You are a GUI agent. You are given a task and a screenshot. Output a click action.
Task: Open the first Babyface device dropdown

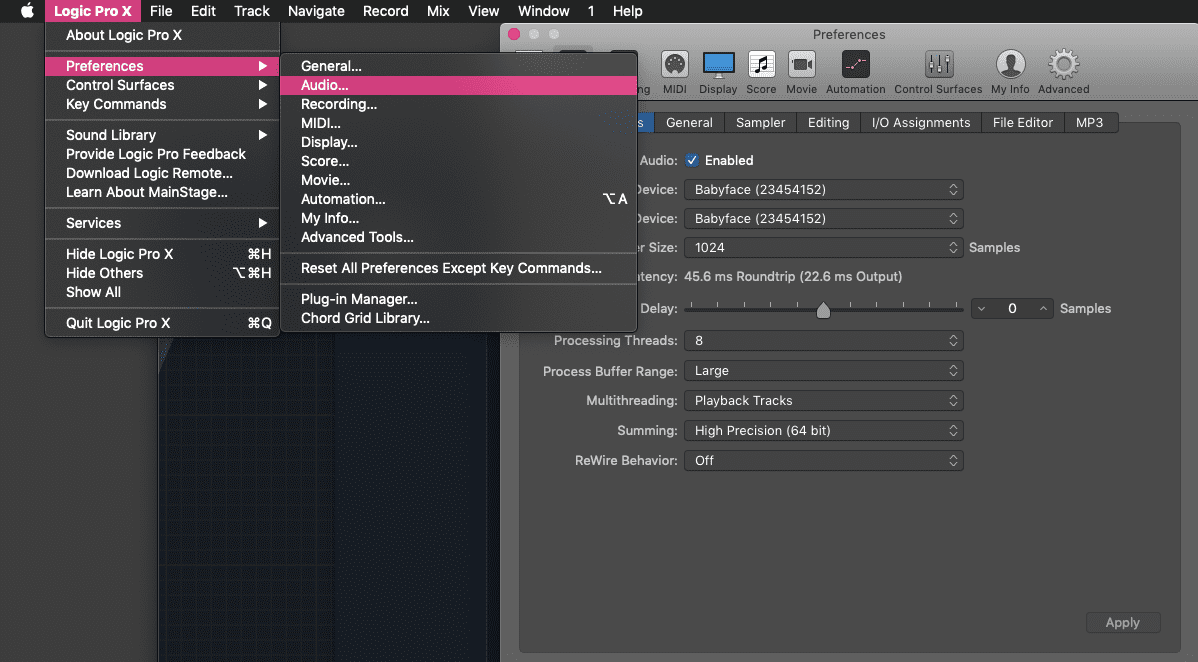(x=824, y=190)
